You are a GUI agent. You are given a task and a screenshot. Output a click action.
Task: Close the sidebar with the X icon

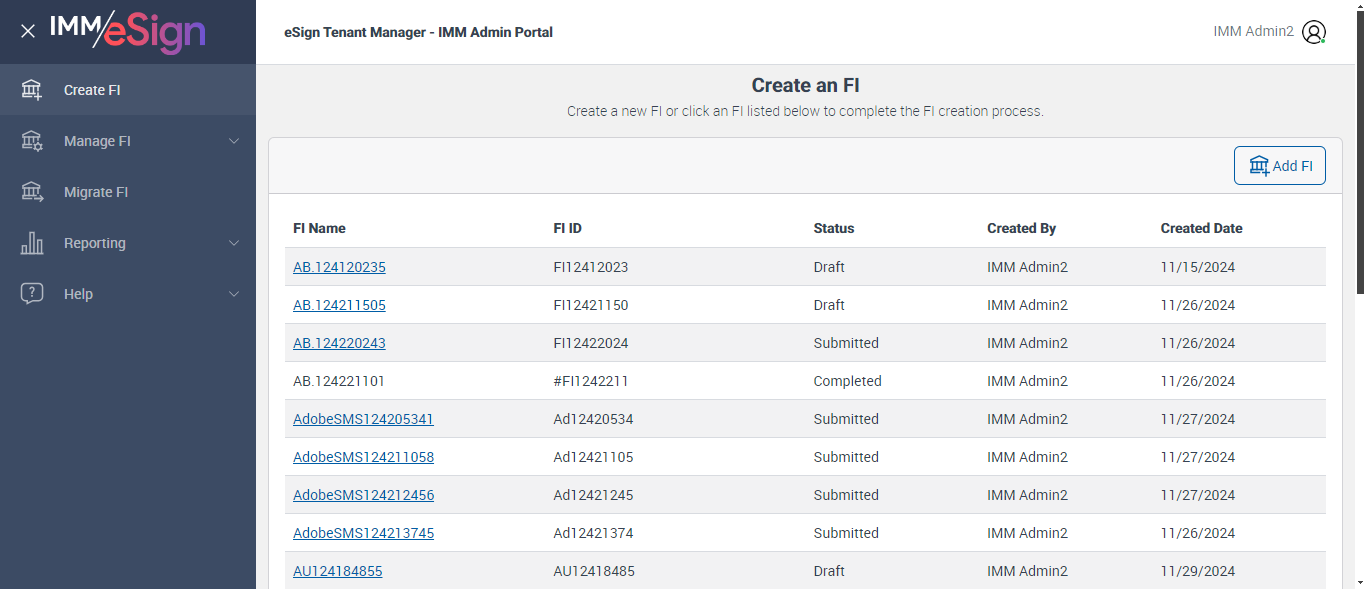28,31
